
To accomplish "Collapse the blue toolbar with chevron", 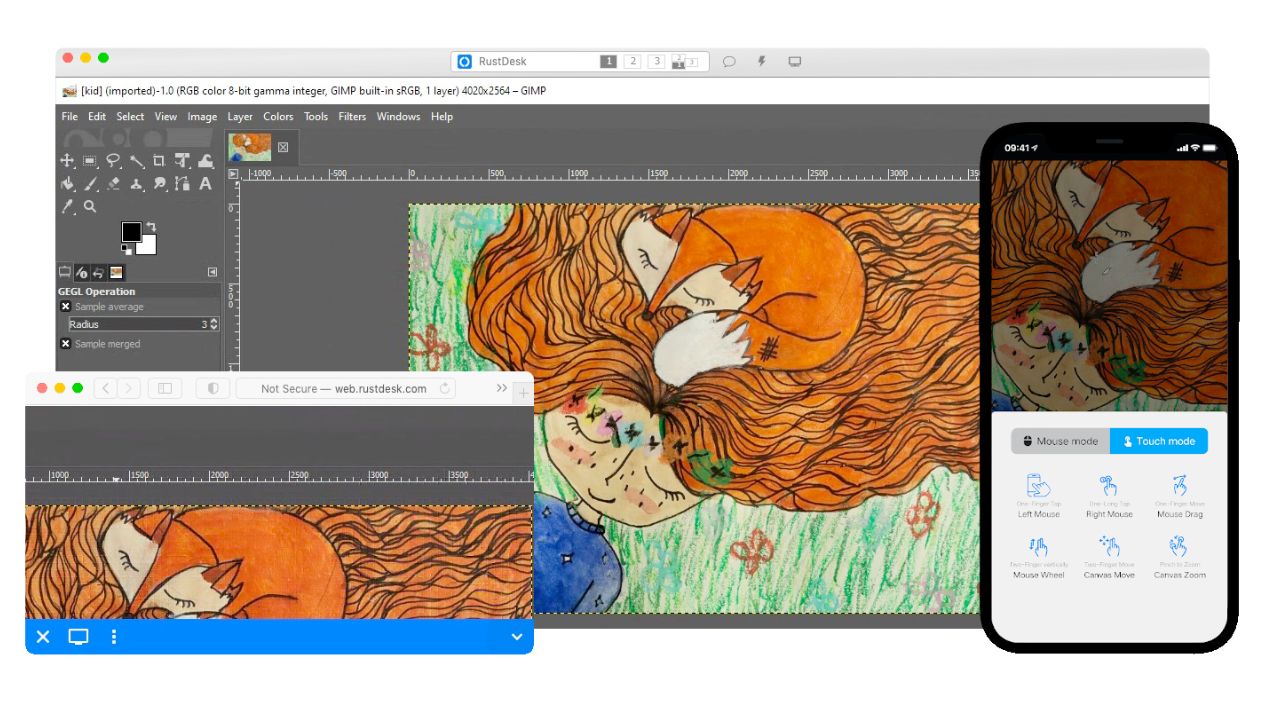I will click(x=517, y=637).
